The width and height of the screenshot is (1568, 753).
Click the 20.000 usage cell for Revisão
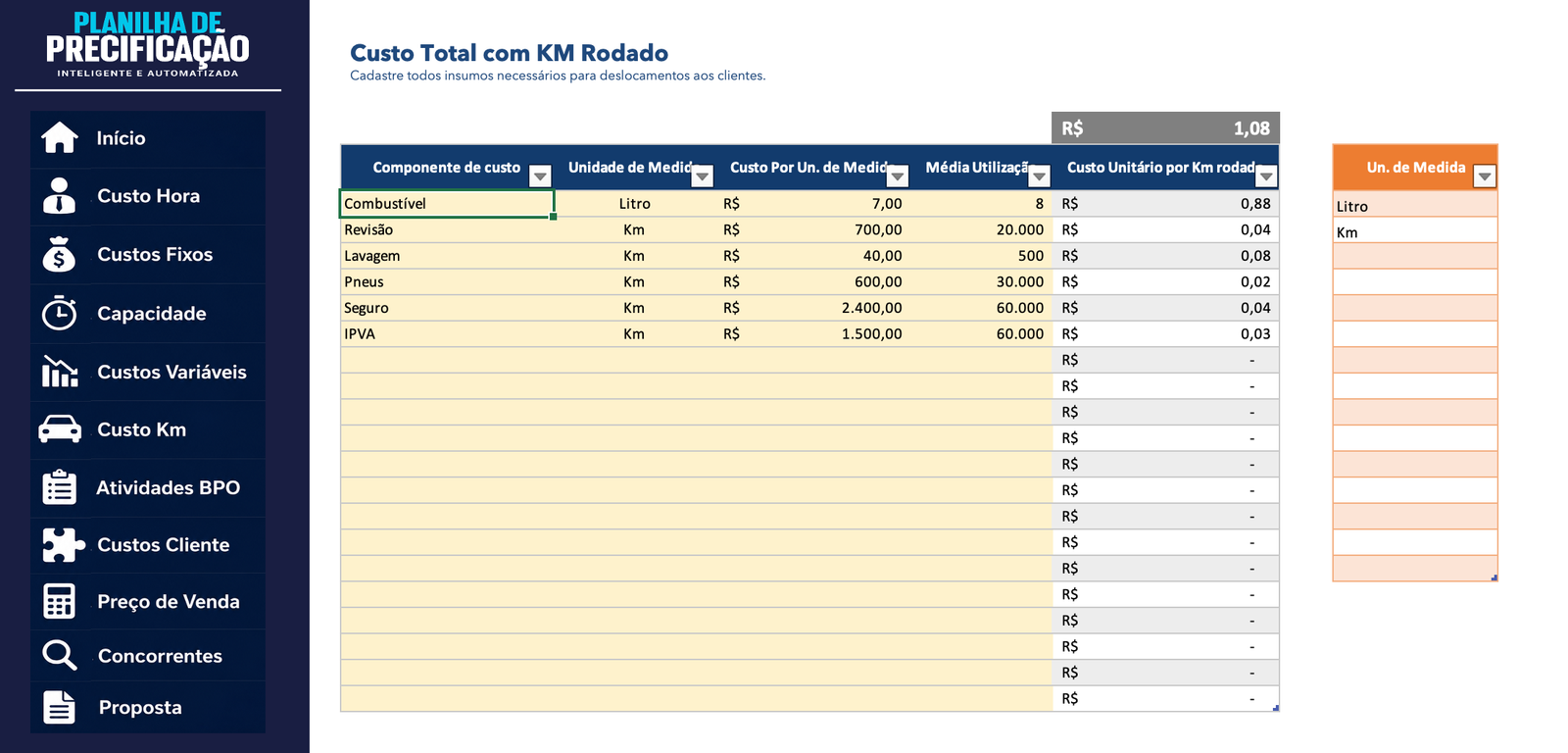point(980,229)
